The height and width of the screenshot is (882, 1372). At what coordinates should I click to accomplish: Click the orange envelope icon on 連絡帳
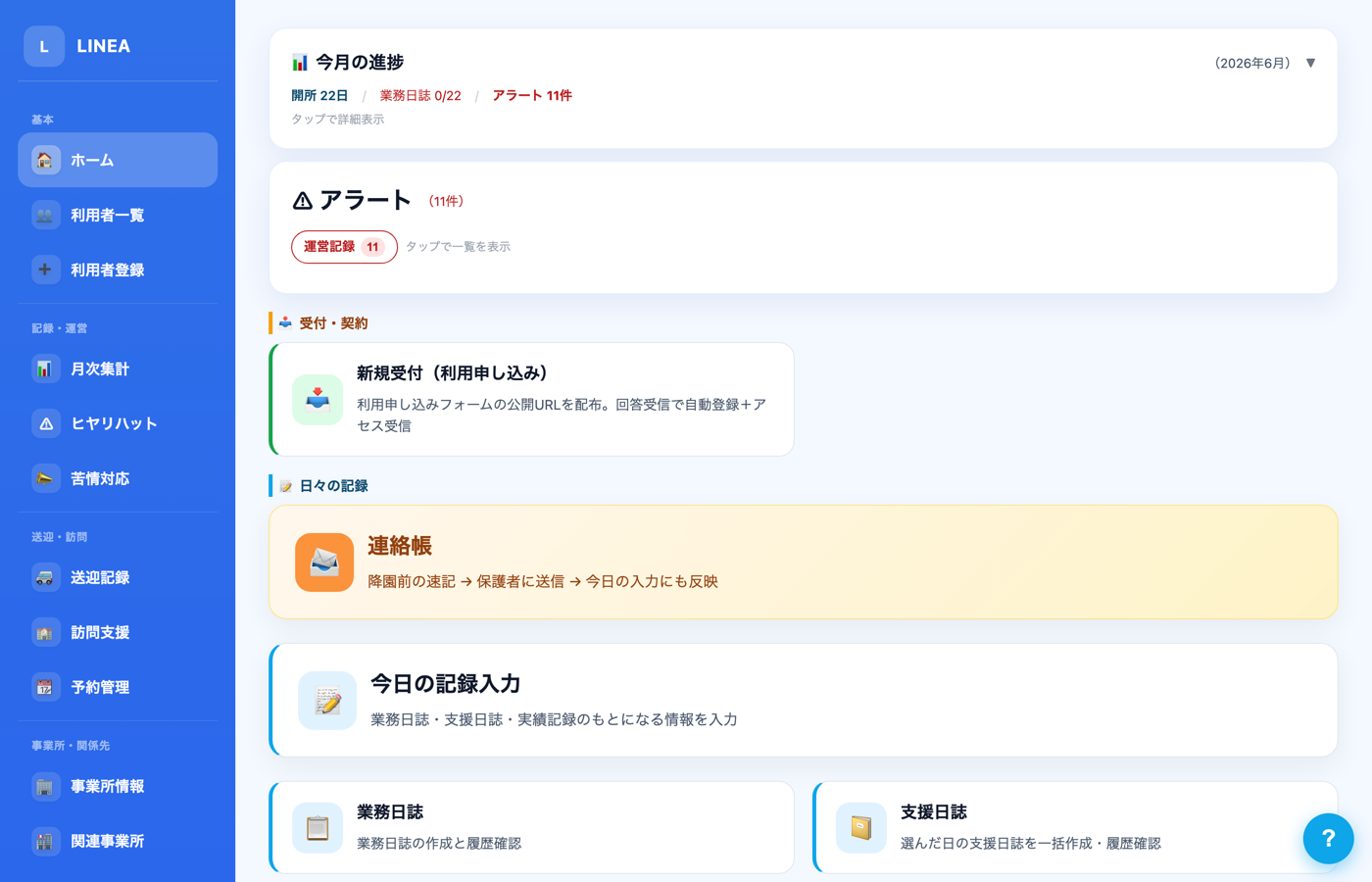point(324,563)
